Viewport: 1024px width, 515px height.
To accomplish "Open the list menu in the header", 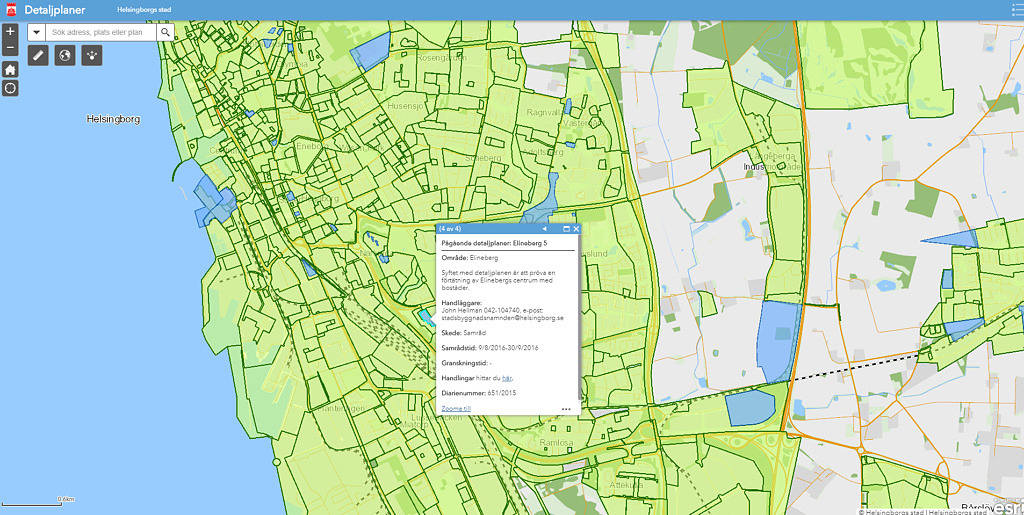I will [x=1017, y=10].
